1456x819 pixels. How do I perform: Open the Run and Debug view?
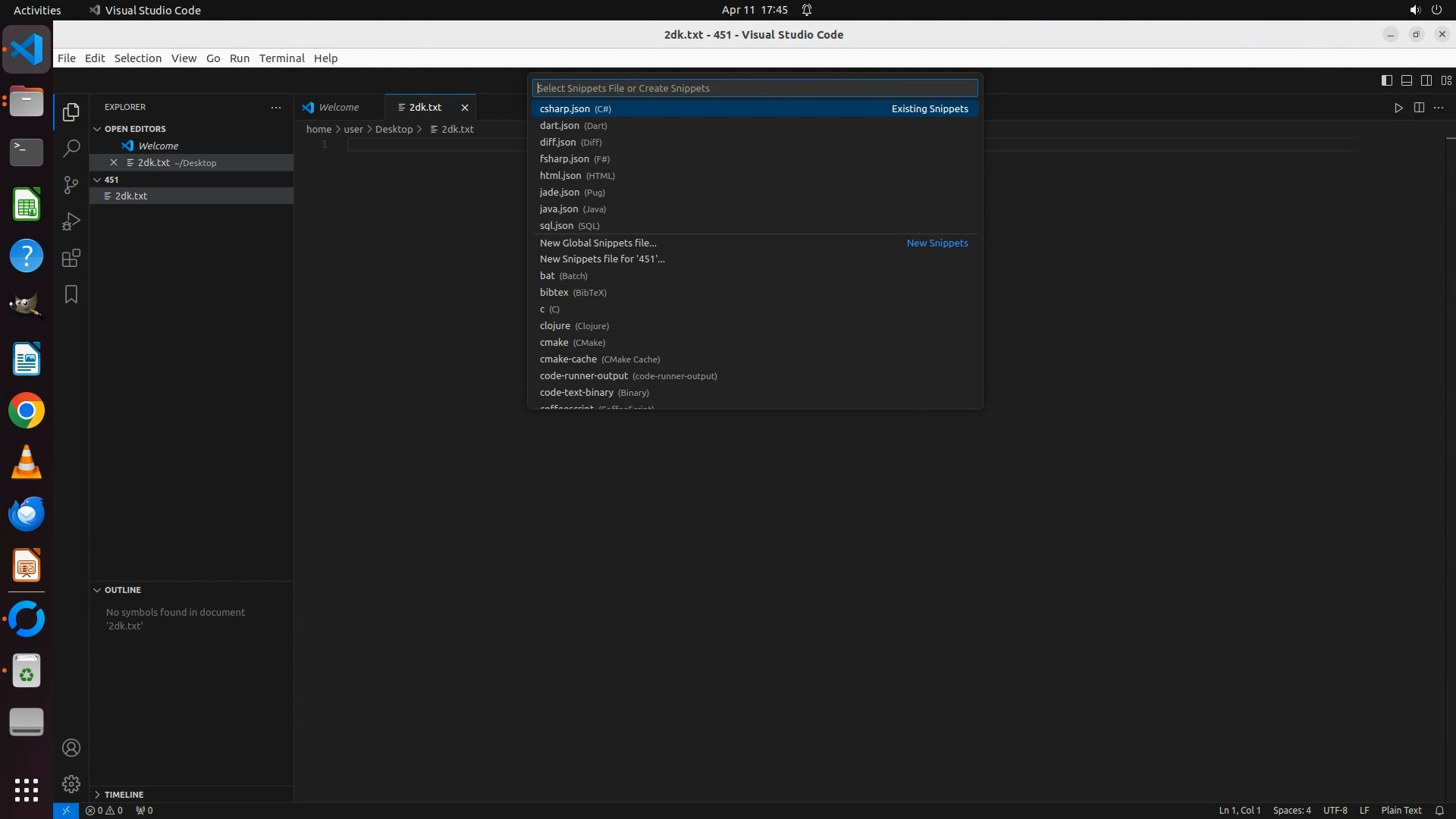(71, 221)
